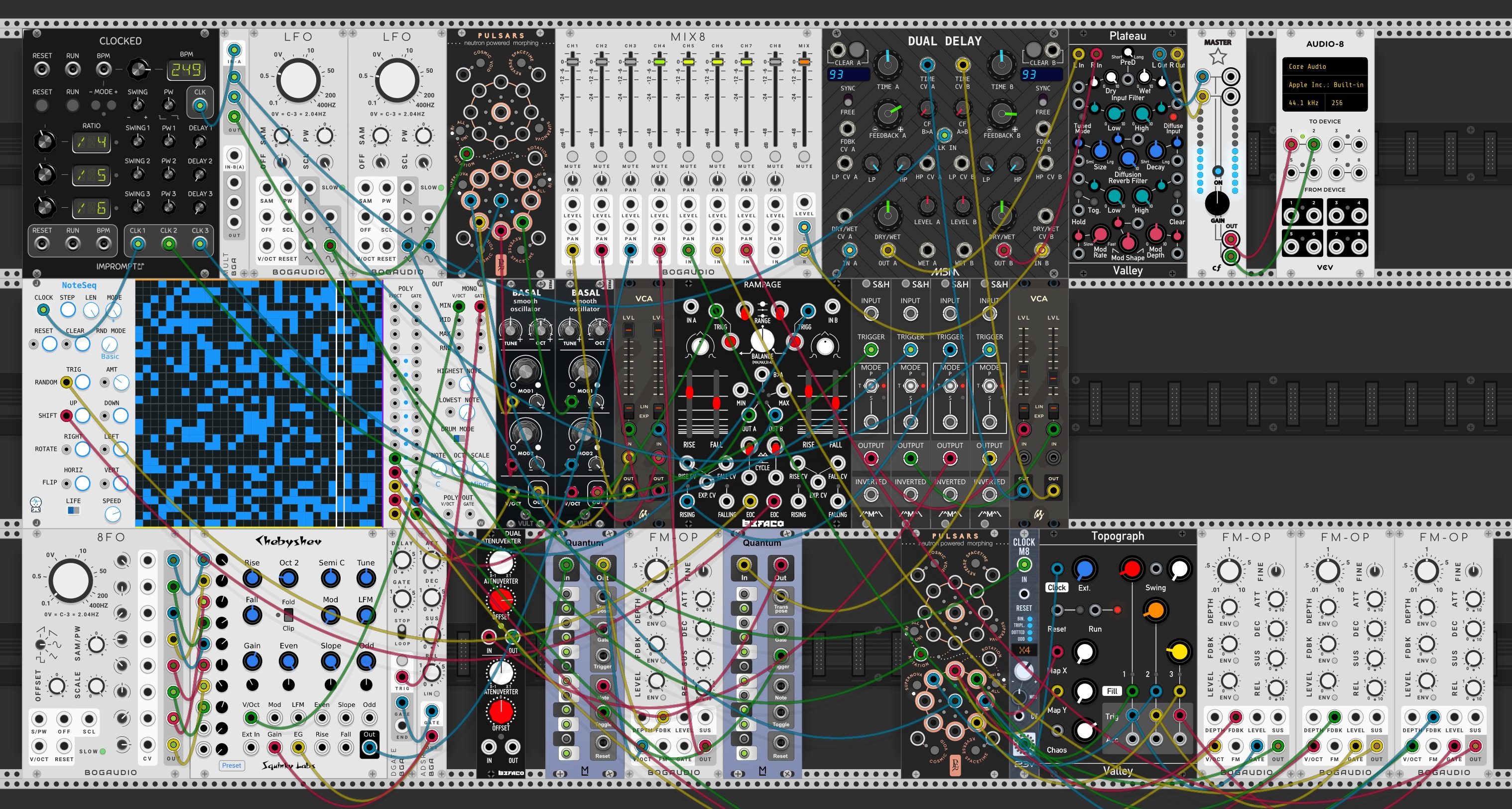Open AUDIO-8 driver menu showing Core Audio

[x=1325, y=66]
